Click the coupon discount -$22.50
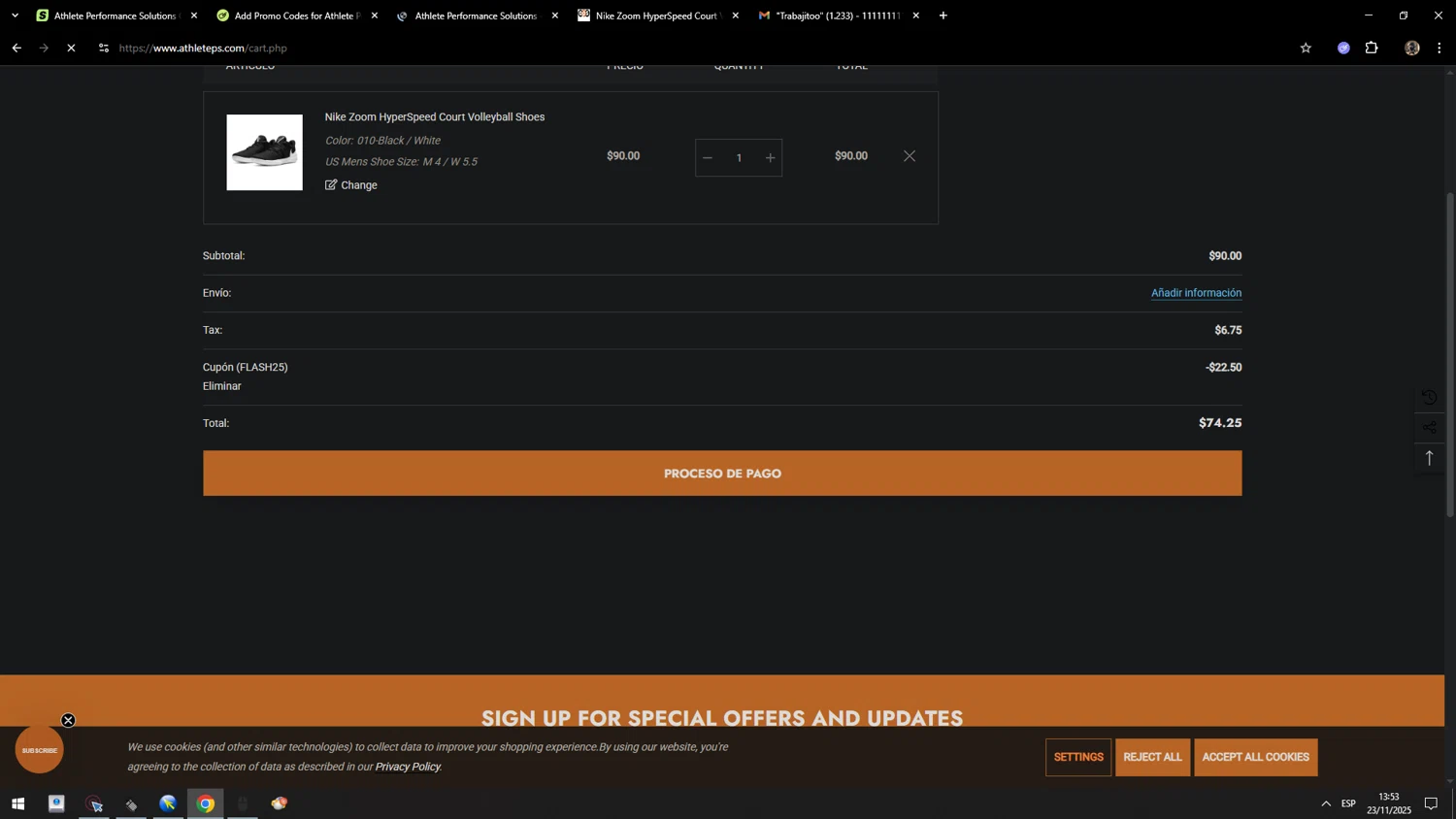 [1223, 368]
